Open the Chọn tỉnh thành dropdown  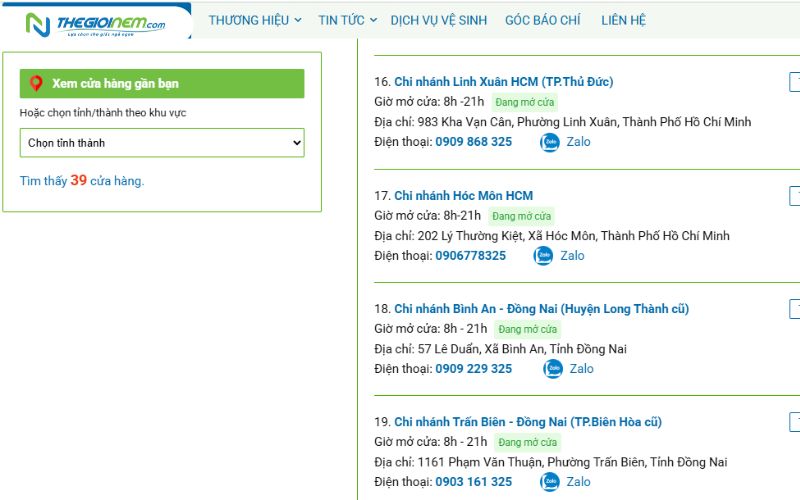(162, 143)
